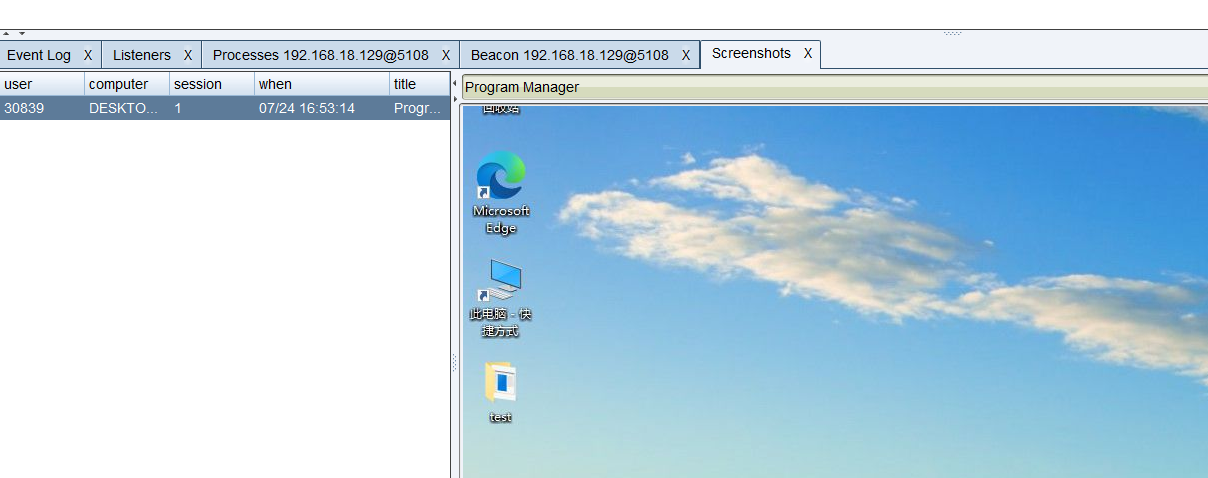Click the 此电脑 shortcut desktop icon

coord(501,298)
